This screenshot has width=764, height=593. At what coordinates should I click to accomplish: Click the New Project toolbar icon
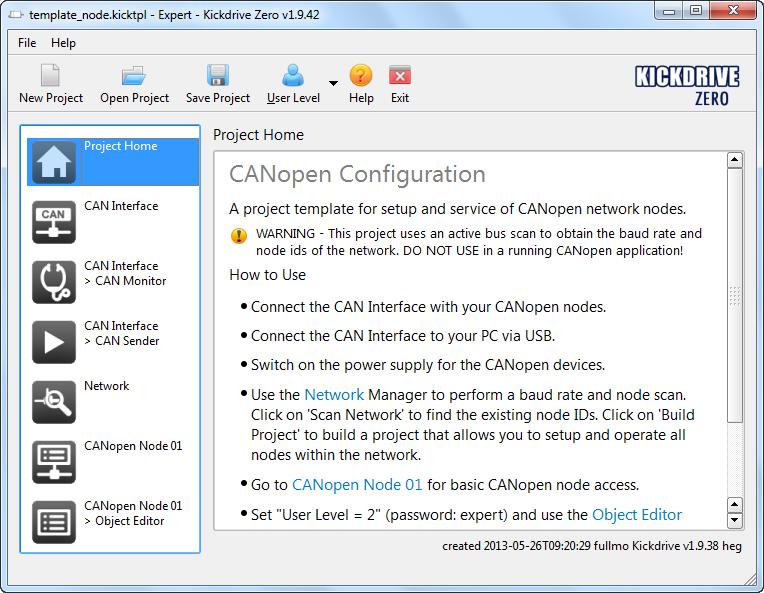[51, 76]
